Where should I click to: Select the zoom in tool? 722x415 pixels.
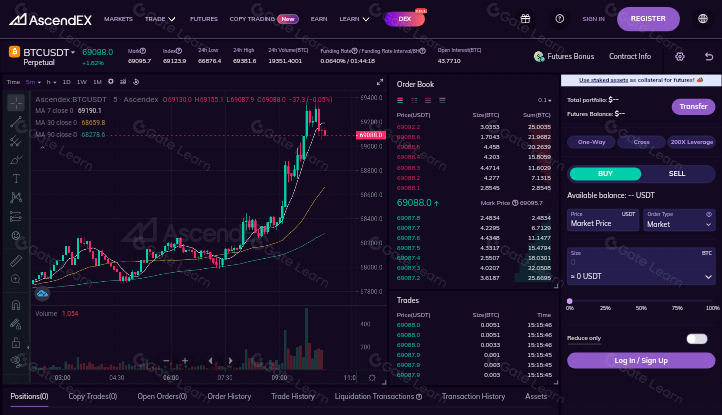pos(16,280)
